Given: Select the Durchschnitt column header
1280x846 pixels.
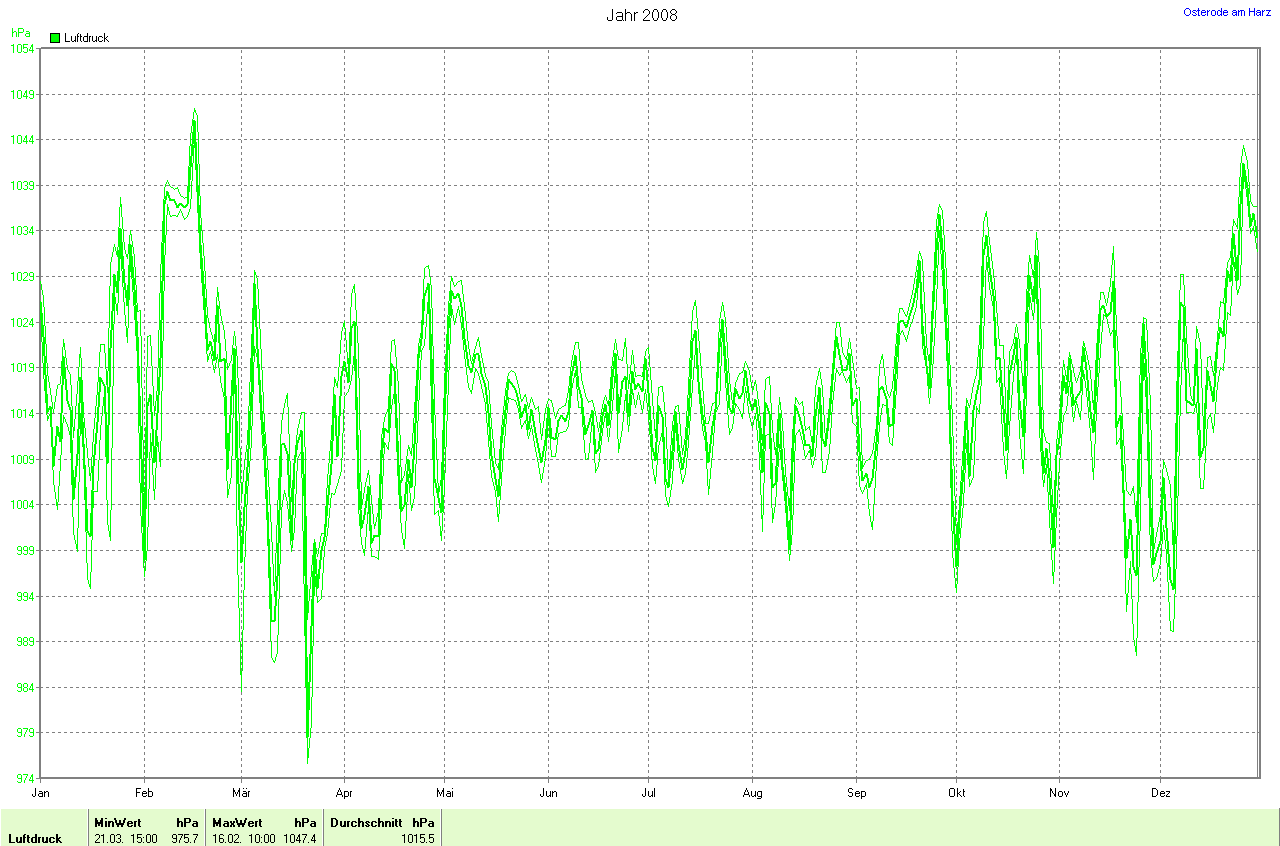Looking at the screenshot, I should [x=366, y=823].
